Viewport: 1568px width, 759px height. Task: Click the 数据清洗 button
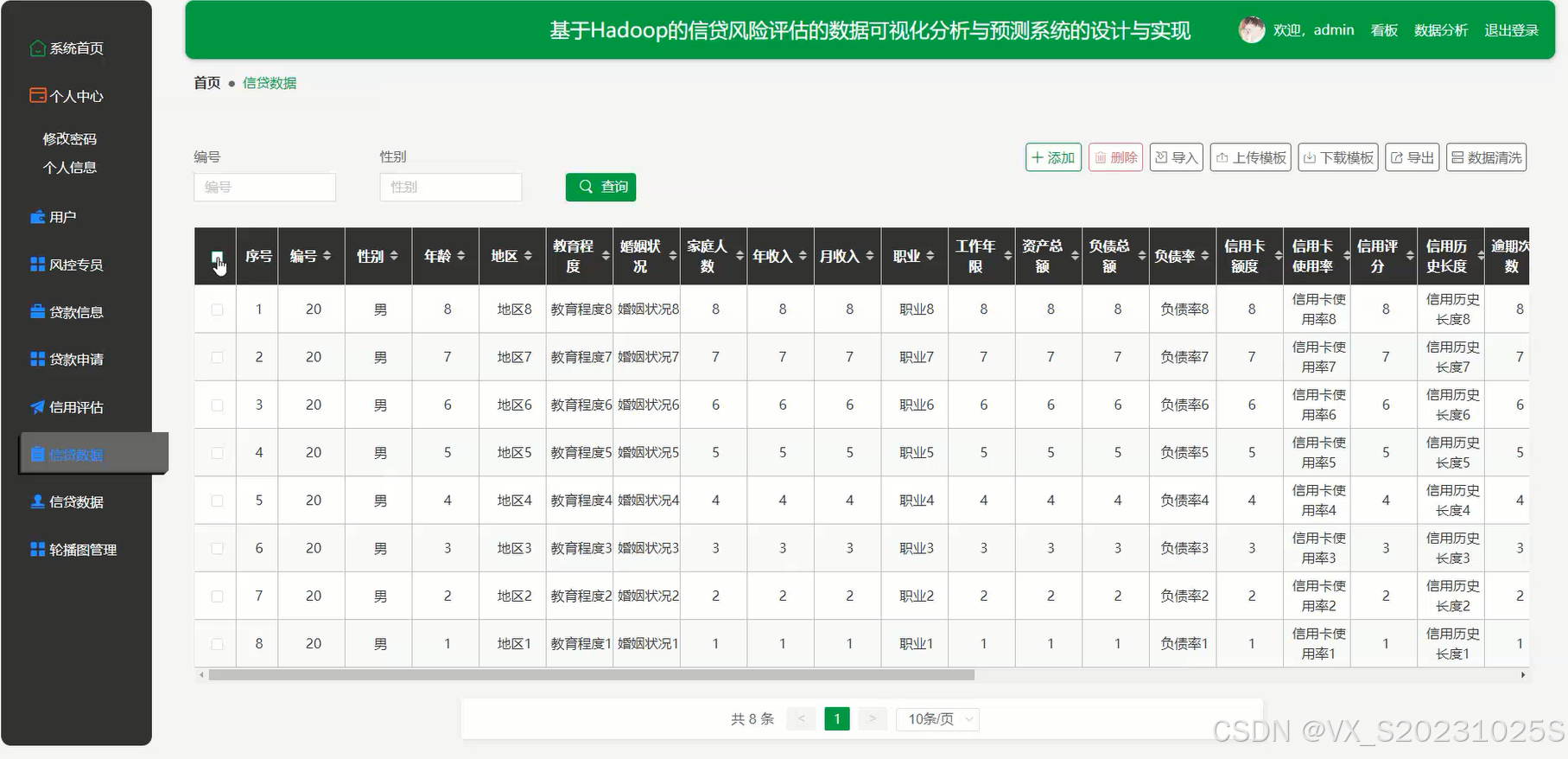1487,157
